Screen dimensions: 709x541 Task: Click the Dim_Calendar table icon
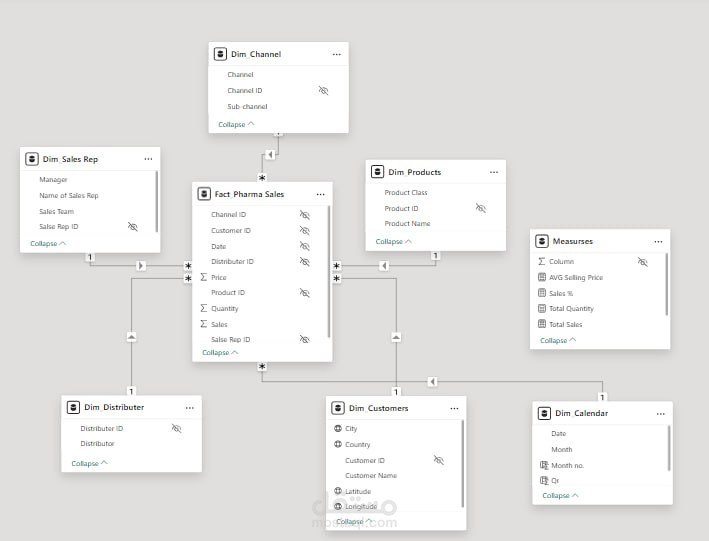(x=544, y=413)
